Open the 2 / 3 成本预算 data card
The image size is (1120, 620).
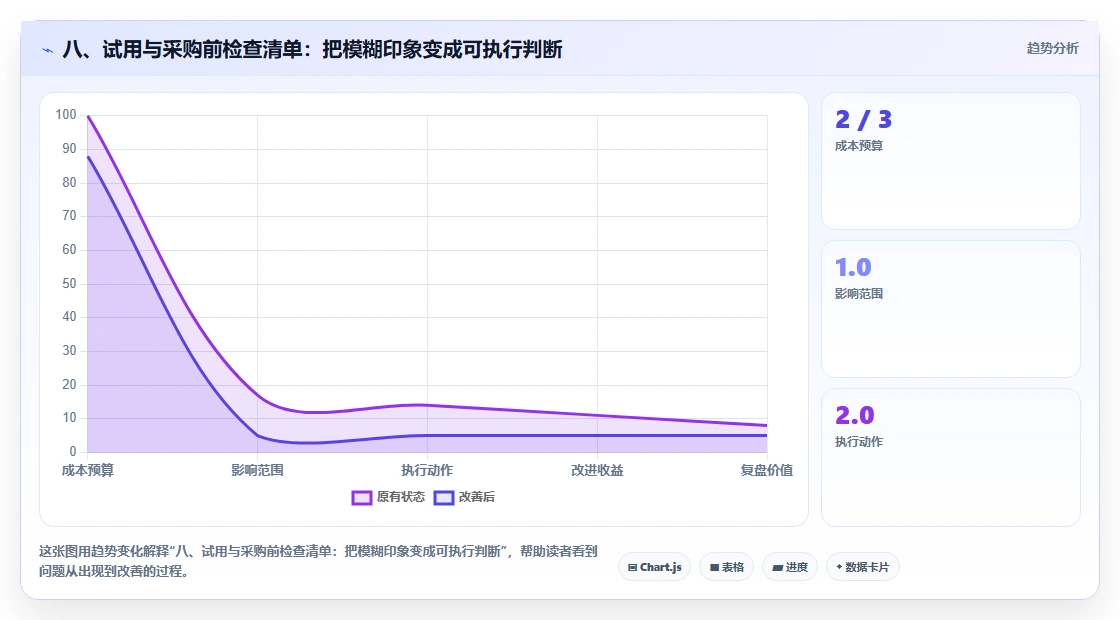coord(951,161)
